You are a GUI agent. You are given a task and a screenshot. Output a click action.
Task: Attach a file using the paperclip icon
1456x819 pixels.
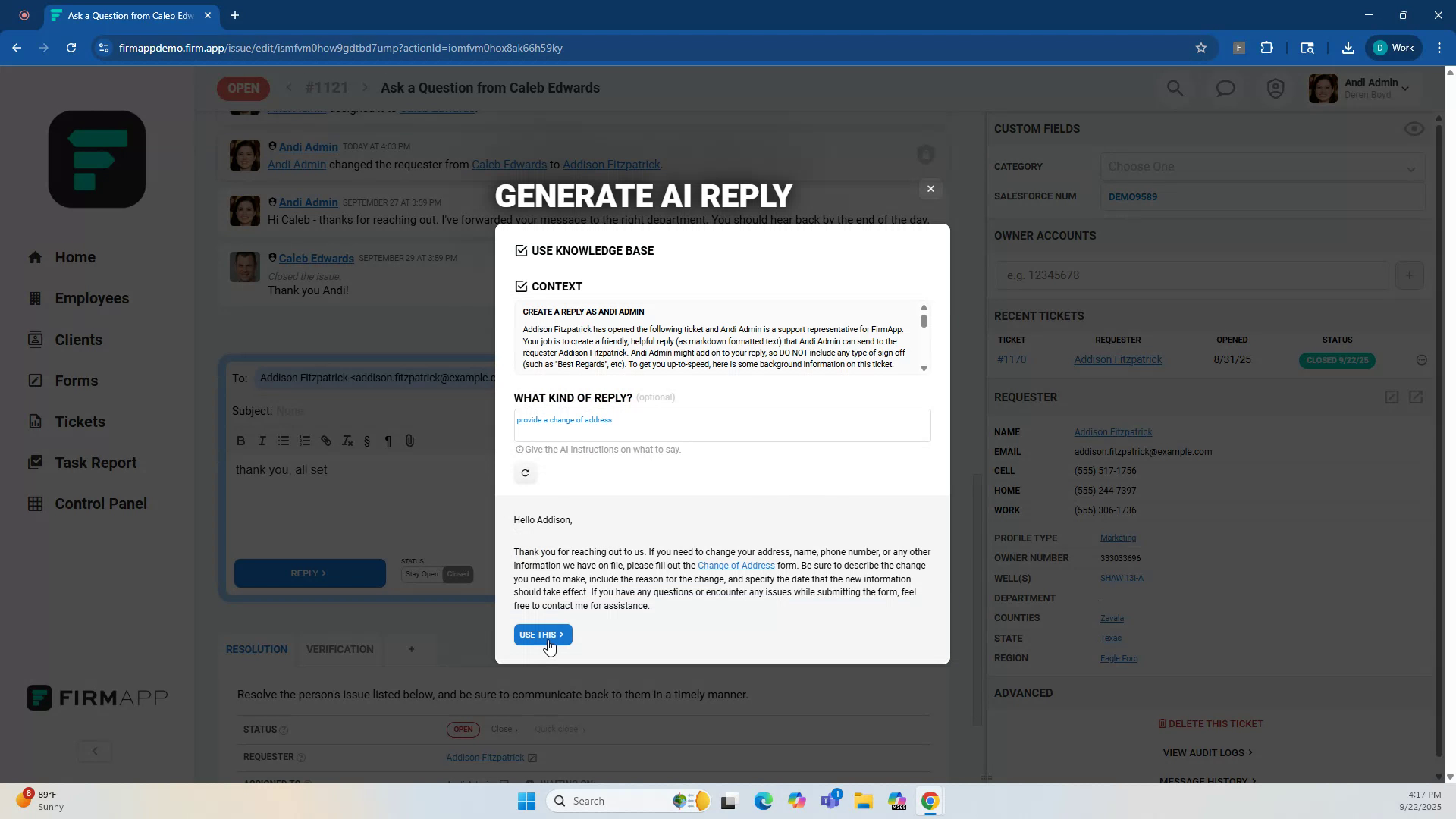(x=409, y=441)
